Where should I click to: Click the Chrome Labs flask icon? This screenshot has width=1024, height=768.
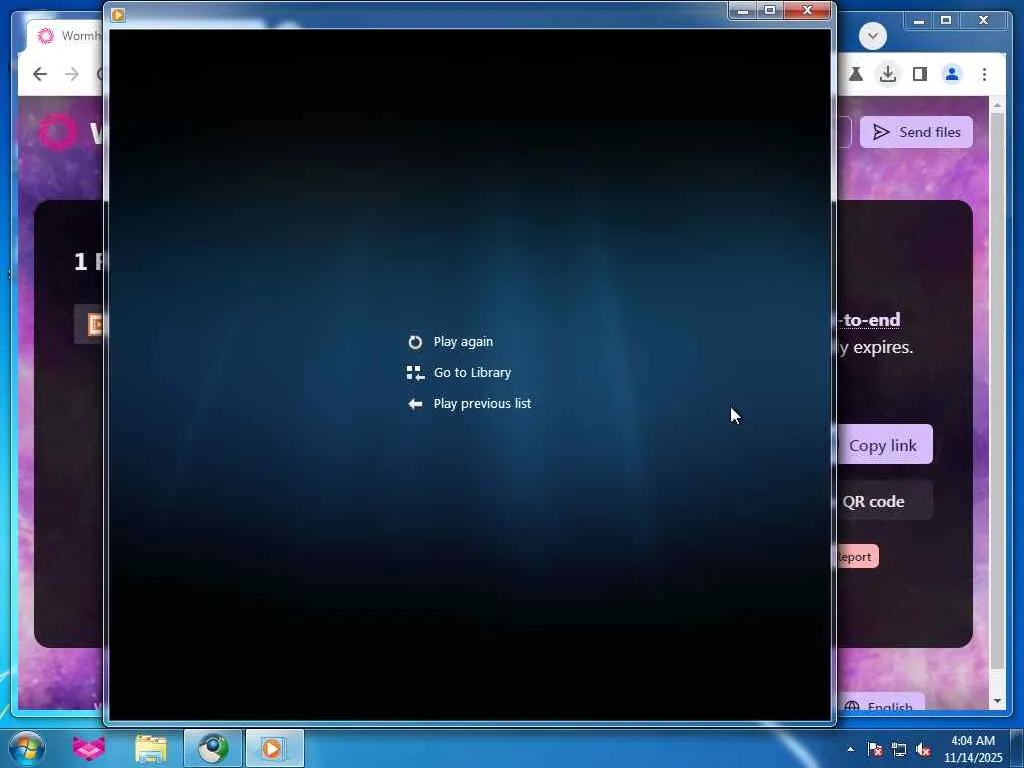coord(856,74)
